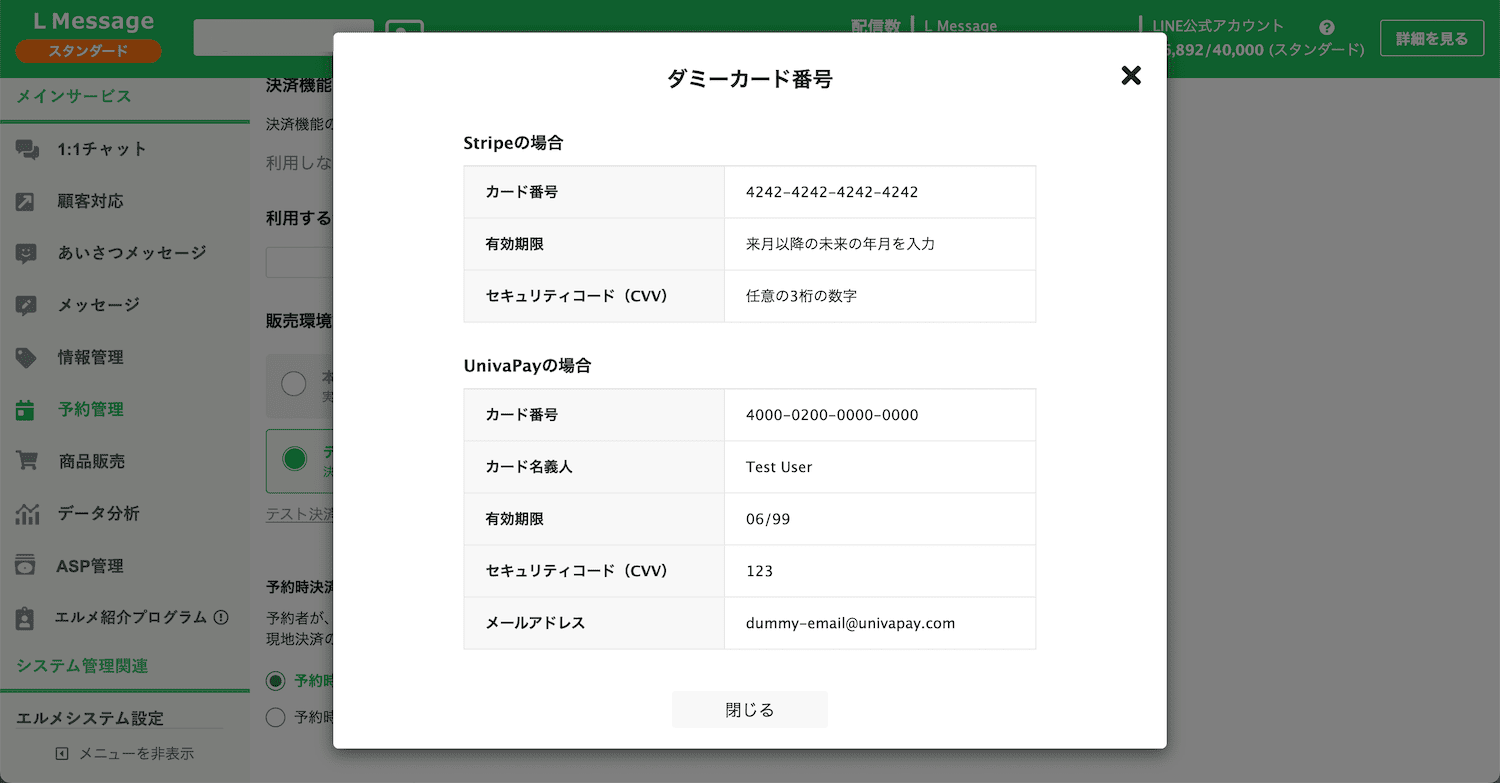
Task: Click the スタンダード plan badge
Action: click(x=89, y=51)
